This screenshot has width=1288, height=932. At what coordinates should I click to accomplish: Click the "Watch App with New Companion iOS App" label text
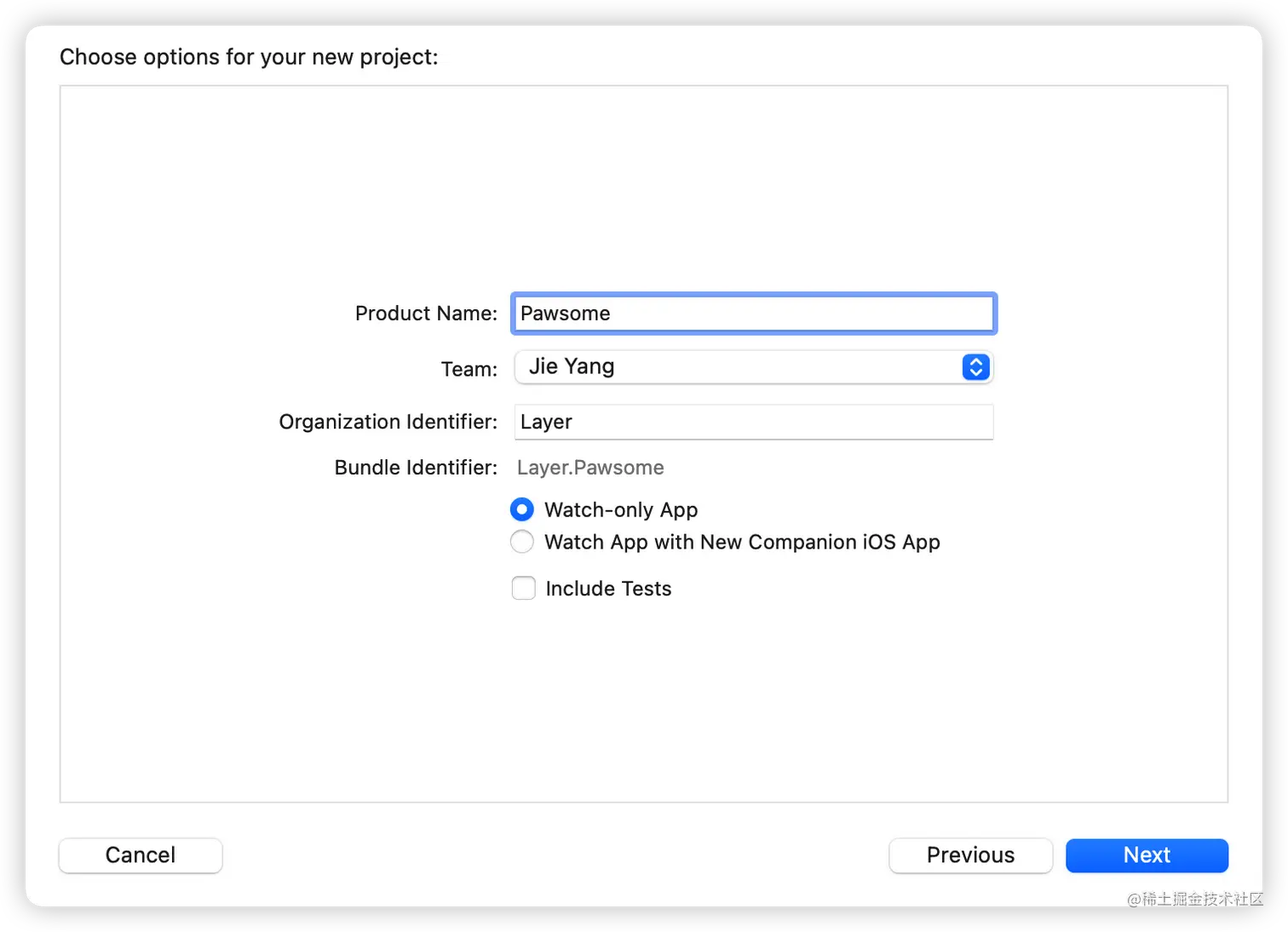click(742, 542)
